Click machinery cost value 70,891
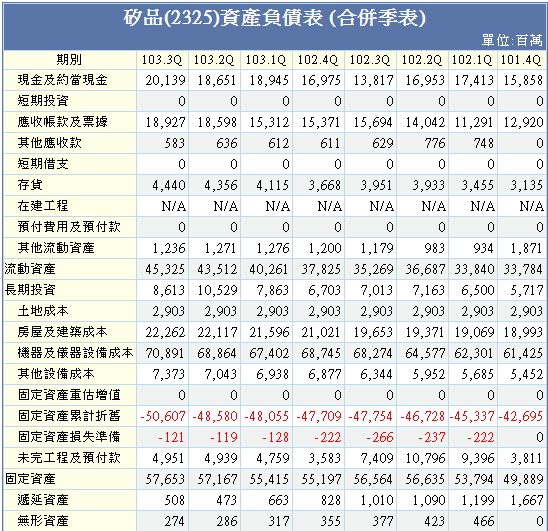548x531 pixels. click(x=165, y=353)
